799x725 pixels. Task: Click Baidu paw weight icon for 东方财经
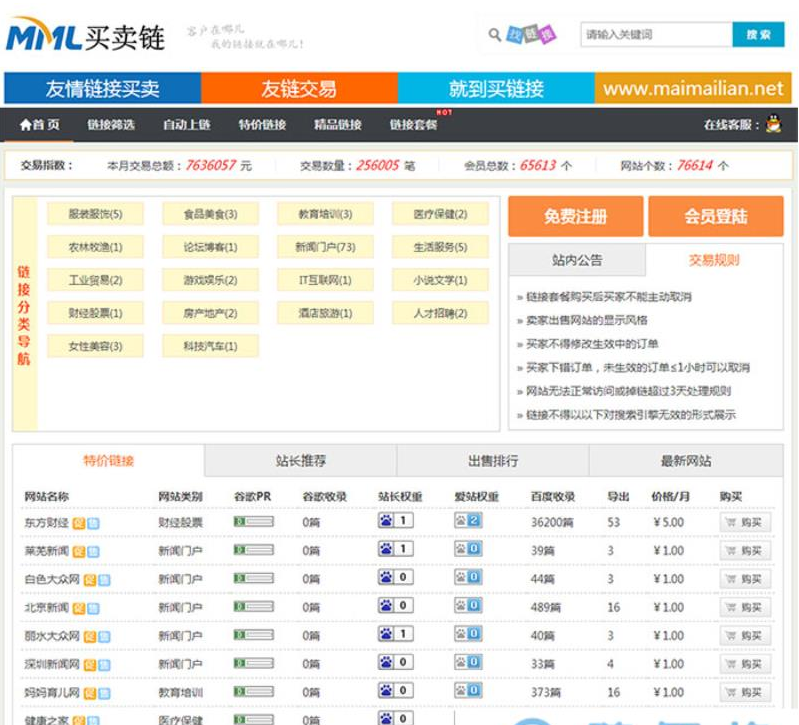click(x=386, y=521)
